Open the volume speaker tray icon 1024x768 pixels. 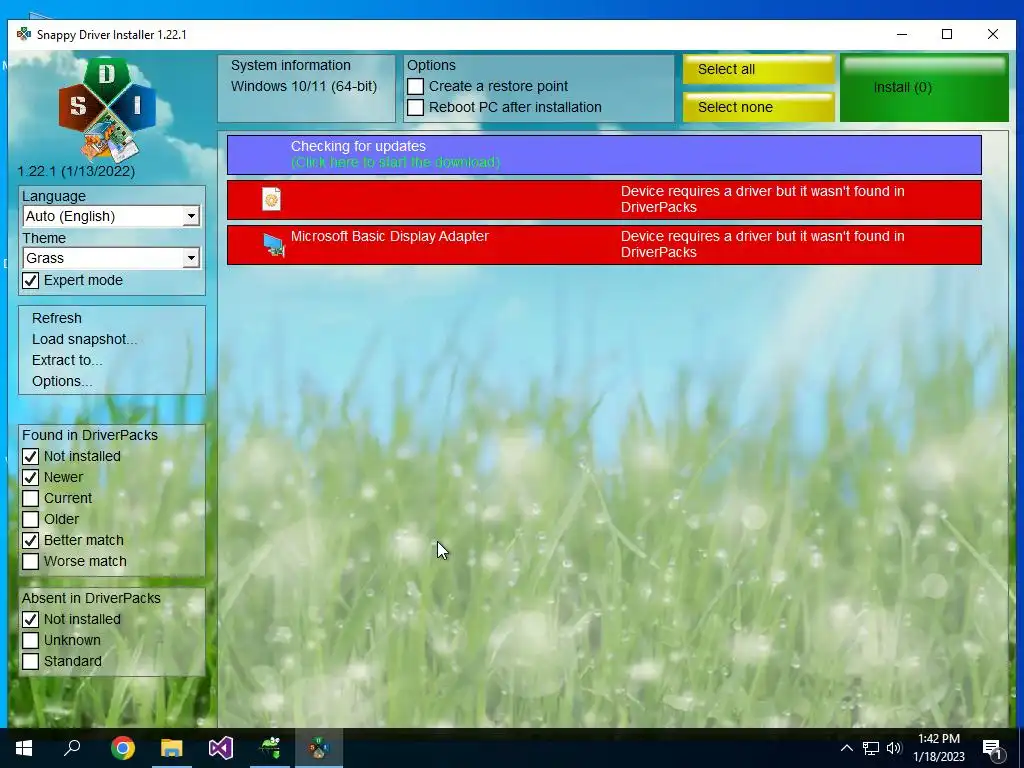coord(894,748)
